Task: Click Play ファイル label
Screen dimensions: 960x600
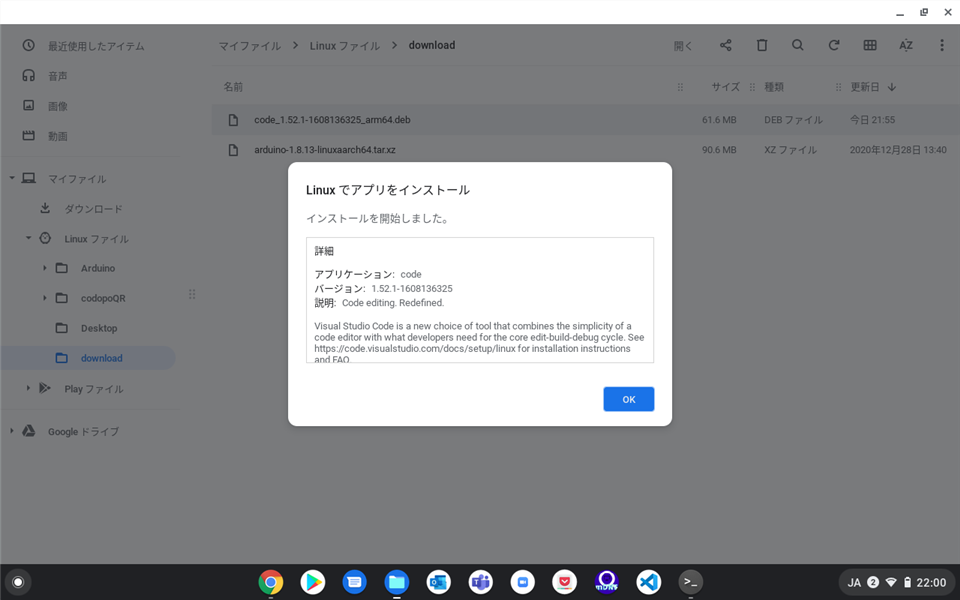Action: coord(94,389)
